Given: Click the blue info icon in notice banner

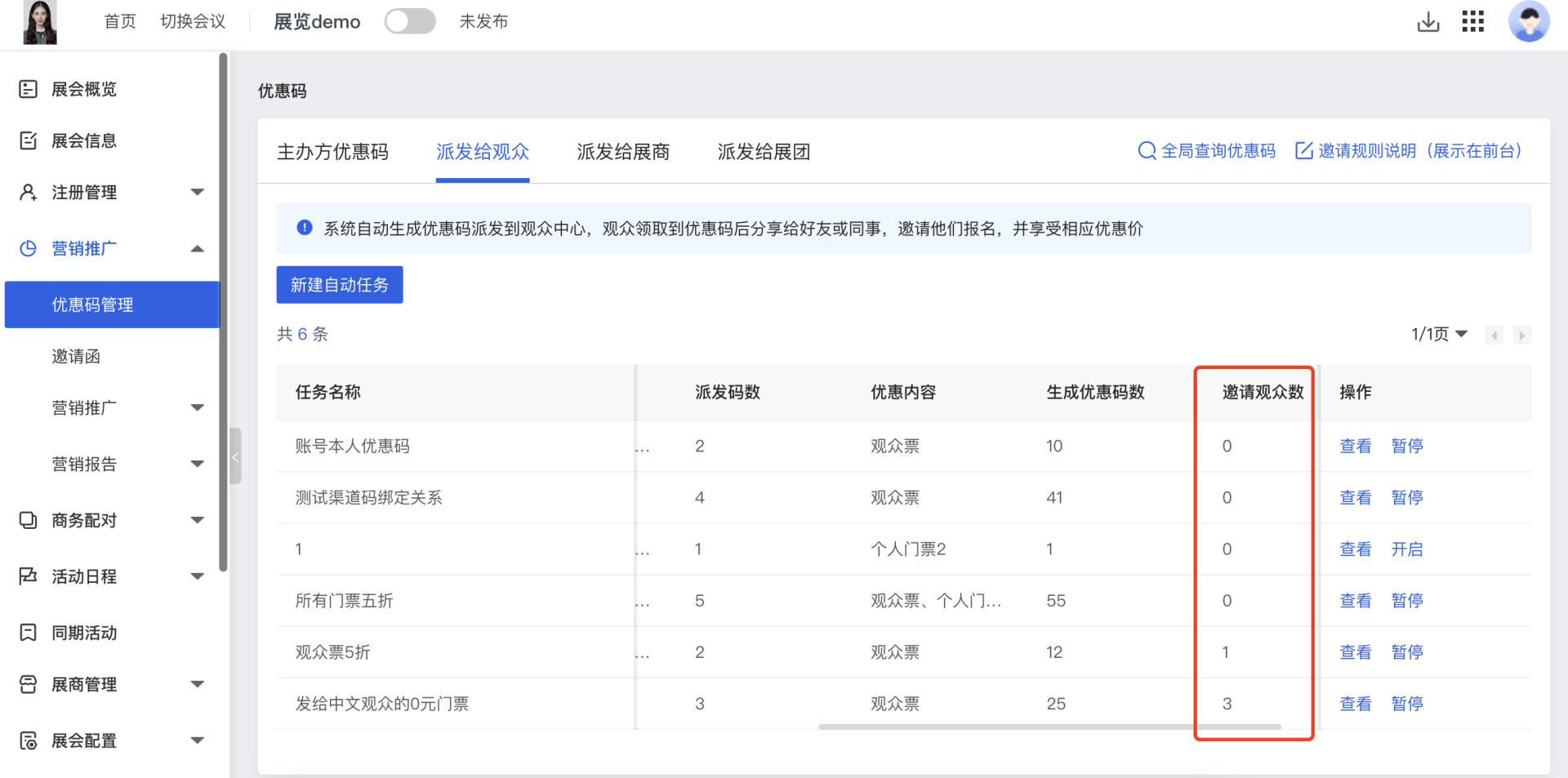Looking at the screenshot, I should click(305, 228).
